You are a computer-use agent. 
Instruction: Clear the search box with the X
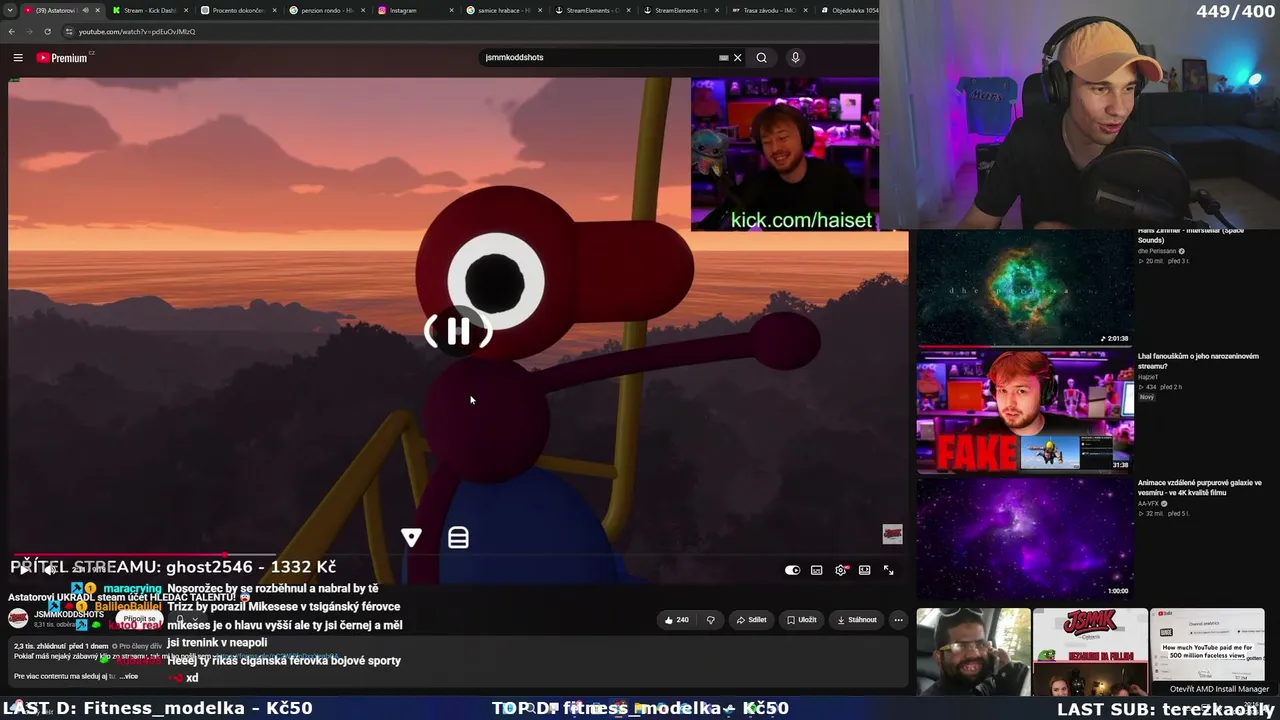[x=738, y=58]
